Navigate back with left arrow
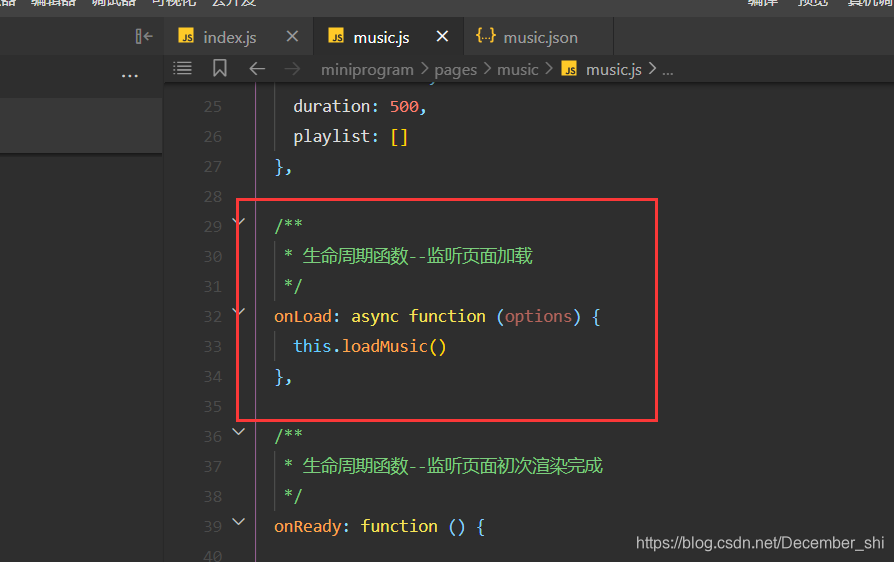894x562 pixels. coord(257,69)
